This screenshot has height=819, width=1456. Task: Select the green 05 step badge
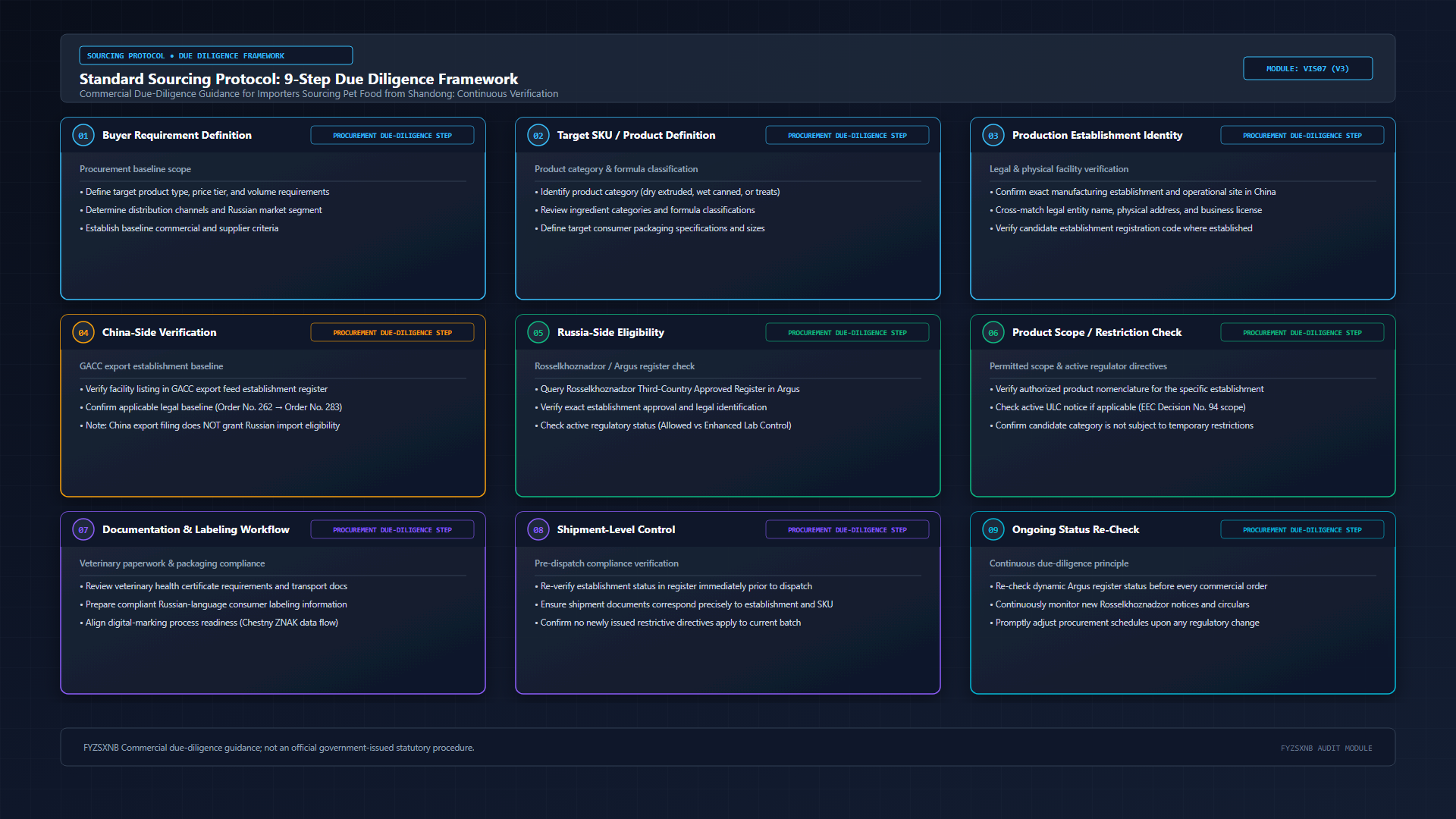(x=538, y=333)
